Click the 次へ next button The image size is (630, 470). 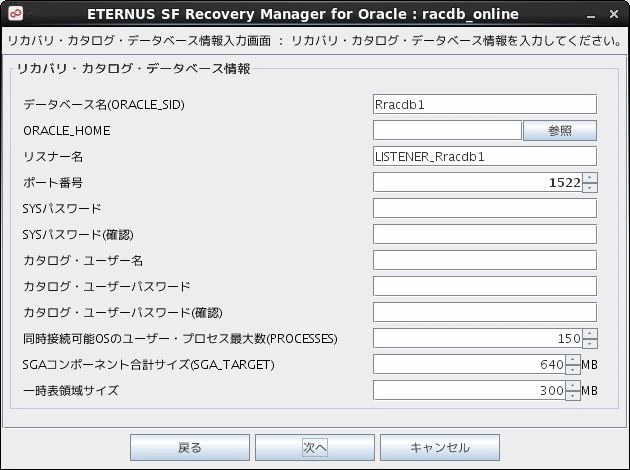click(x=315, y=448)
